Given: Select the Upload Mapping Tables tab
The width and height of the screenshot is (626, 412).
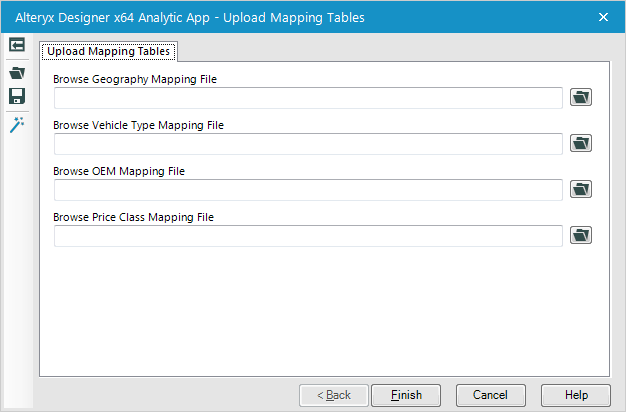Looking at the screenshot, I should [x=109, y=51].
